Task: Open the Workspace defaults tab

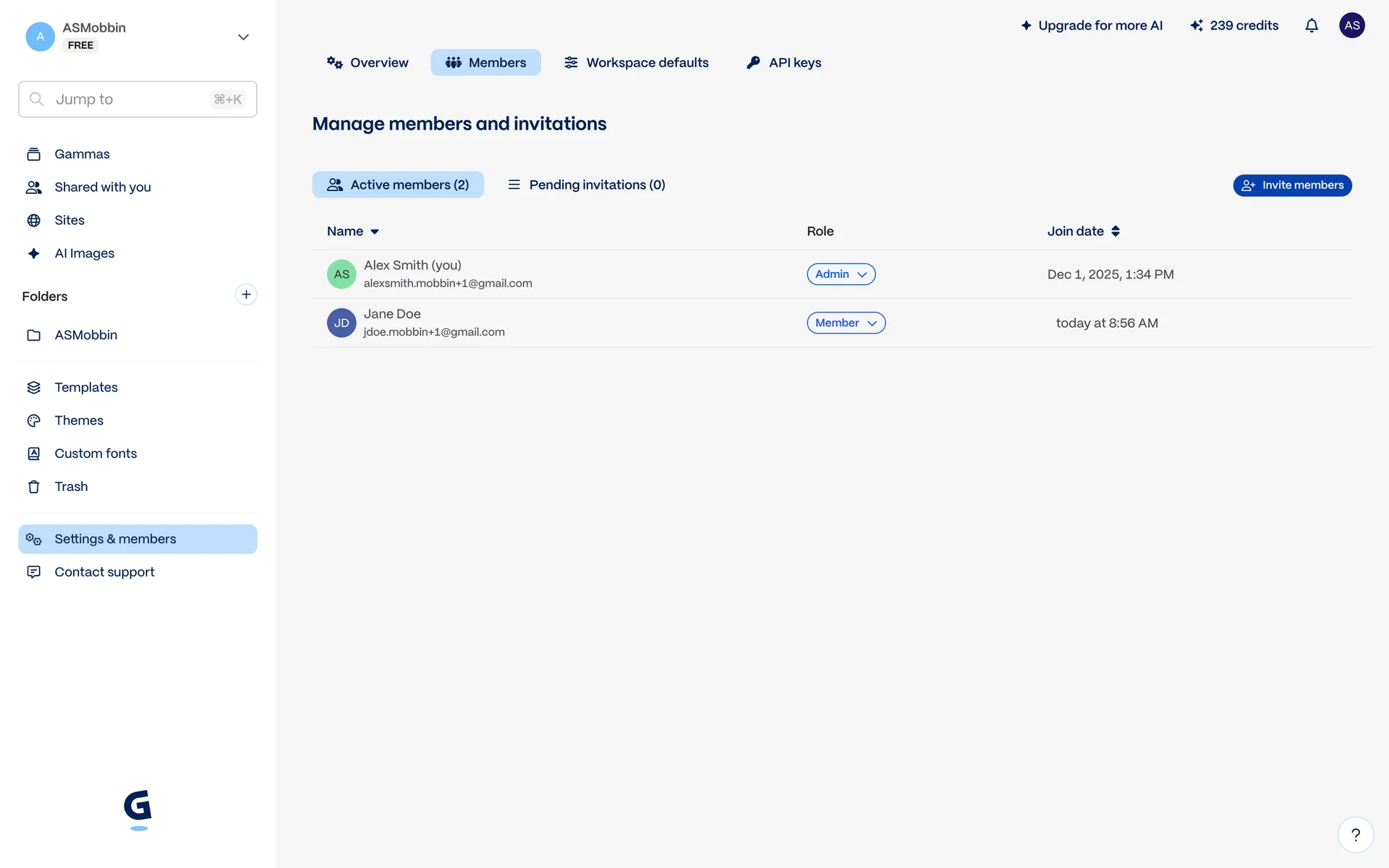Action: (x=637, y=63)
